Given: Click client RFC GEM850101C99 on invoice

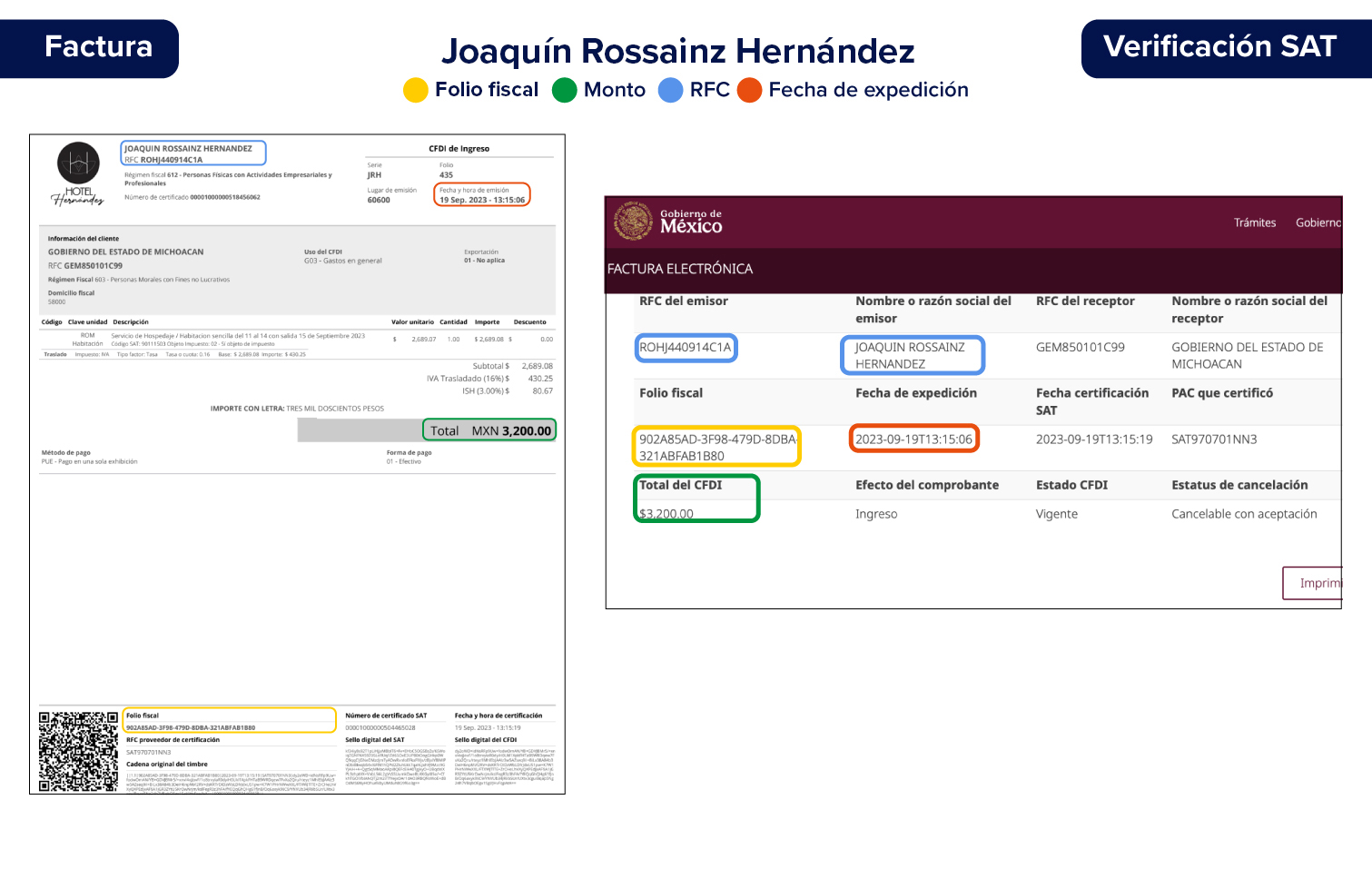Looking at the screenshot, I should tap(85, 266).
